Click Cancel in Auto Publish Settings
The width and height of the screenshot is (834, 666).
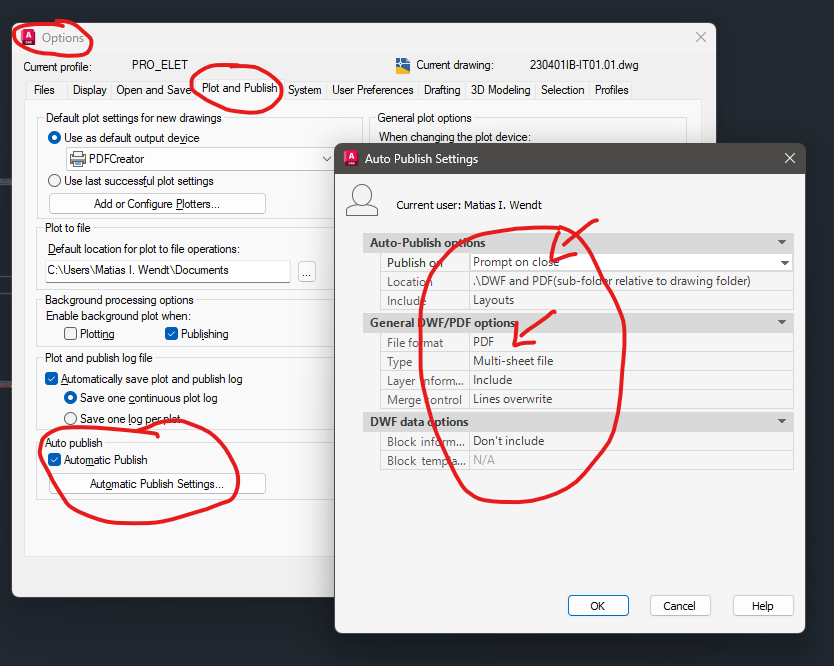click(x=680, y=606)
